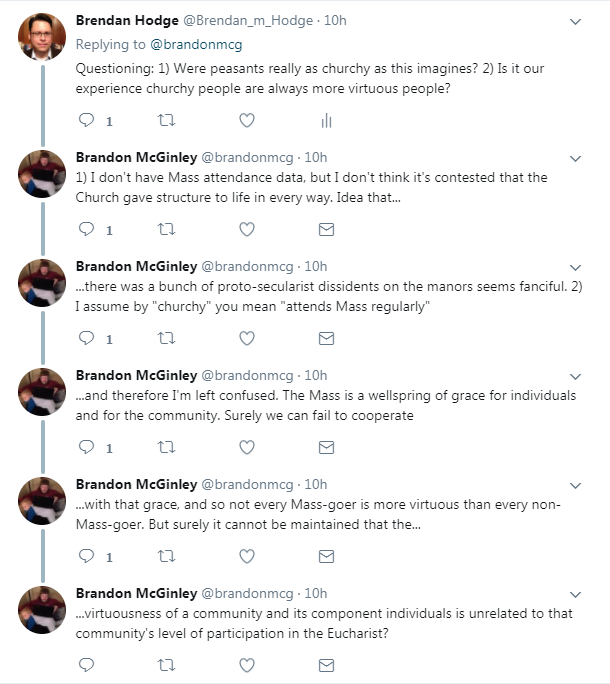Viewport: 610px width, 684px height.
Task: Expand the menu on the proto-secularist tweet
Action: pyautogui.click(x=575, y=267)
